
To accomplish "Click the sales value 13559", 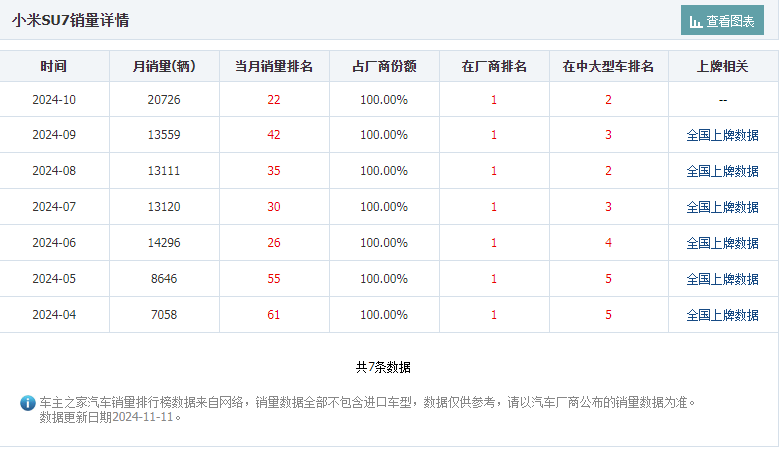I will pyautogui.click(x=164, y=135).
